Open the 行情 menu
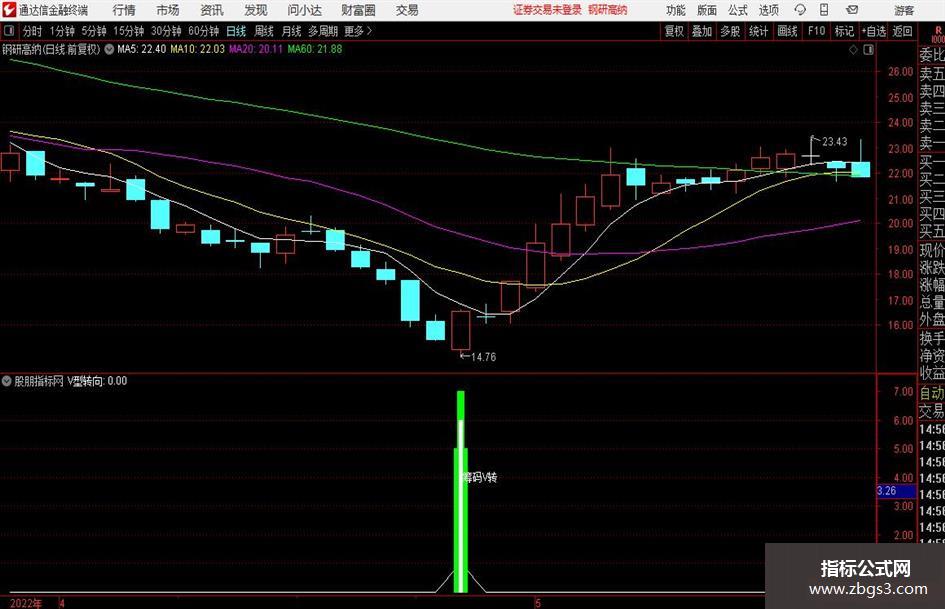Image resolution: width=945 pixels, height=609 pixels. 124,10
